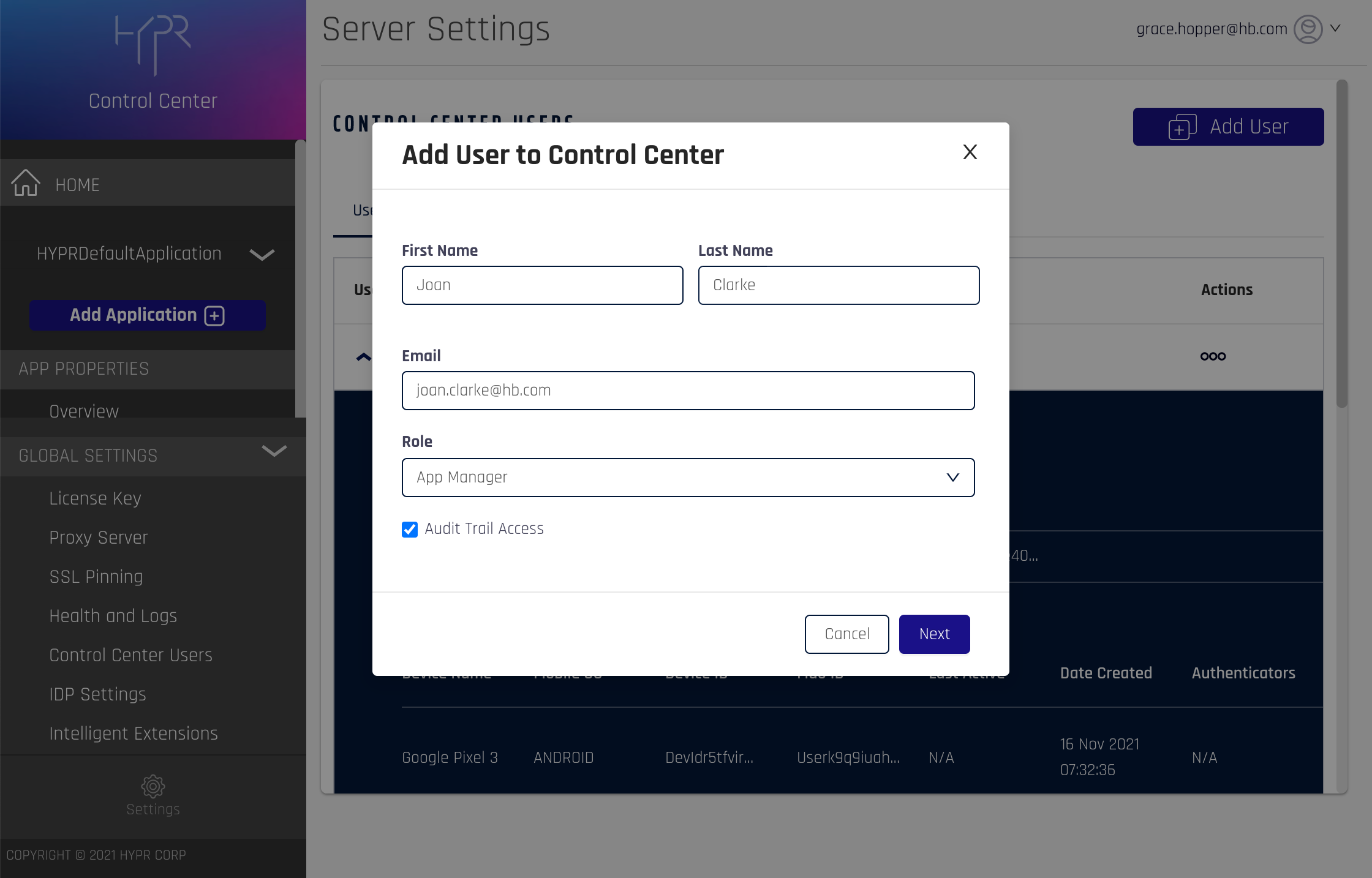Go to the License Key settings page
This screenshot has width=1372, height=878.
(x=95, y=498)
